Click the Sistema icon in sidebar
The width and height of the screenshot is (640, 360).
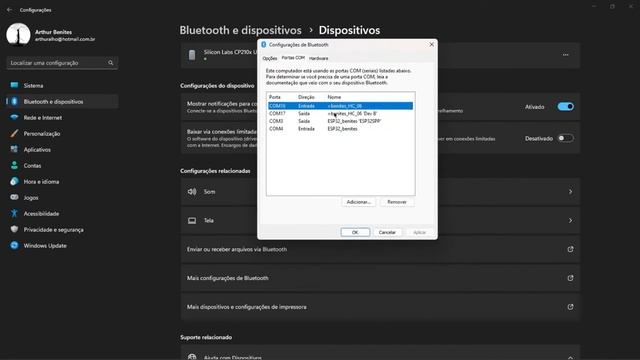tap(14, 85)
